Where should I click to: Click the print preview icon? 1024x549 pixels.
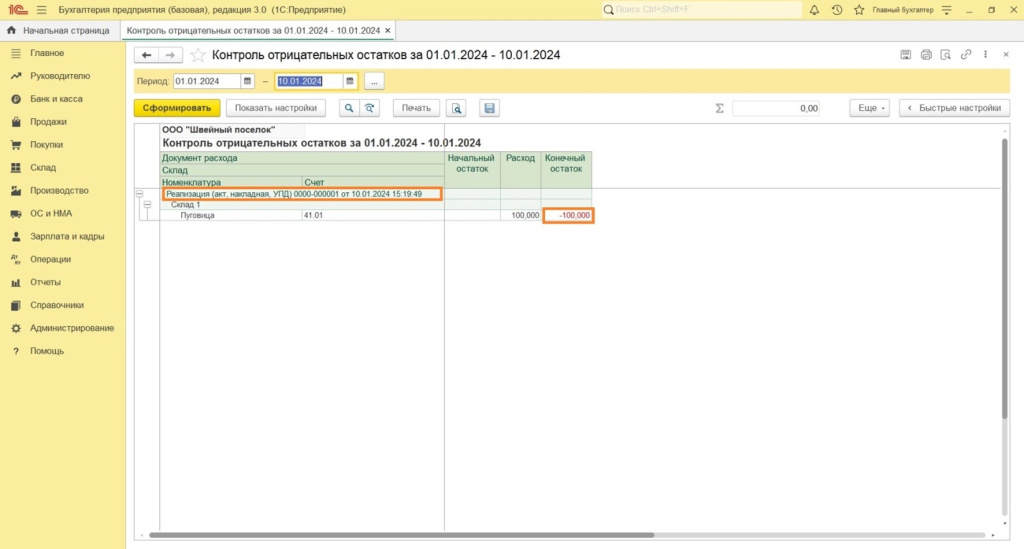[457, 108]
